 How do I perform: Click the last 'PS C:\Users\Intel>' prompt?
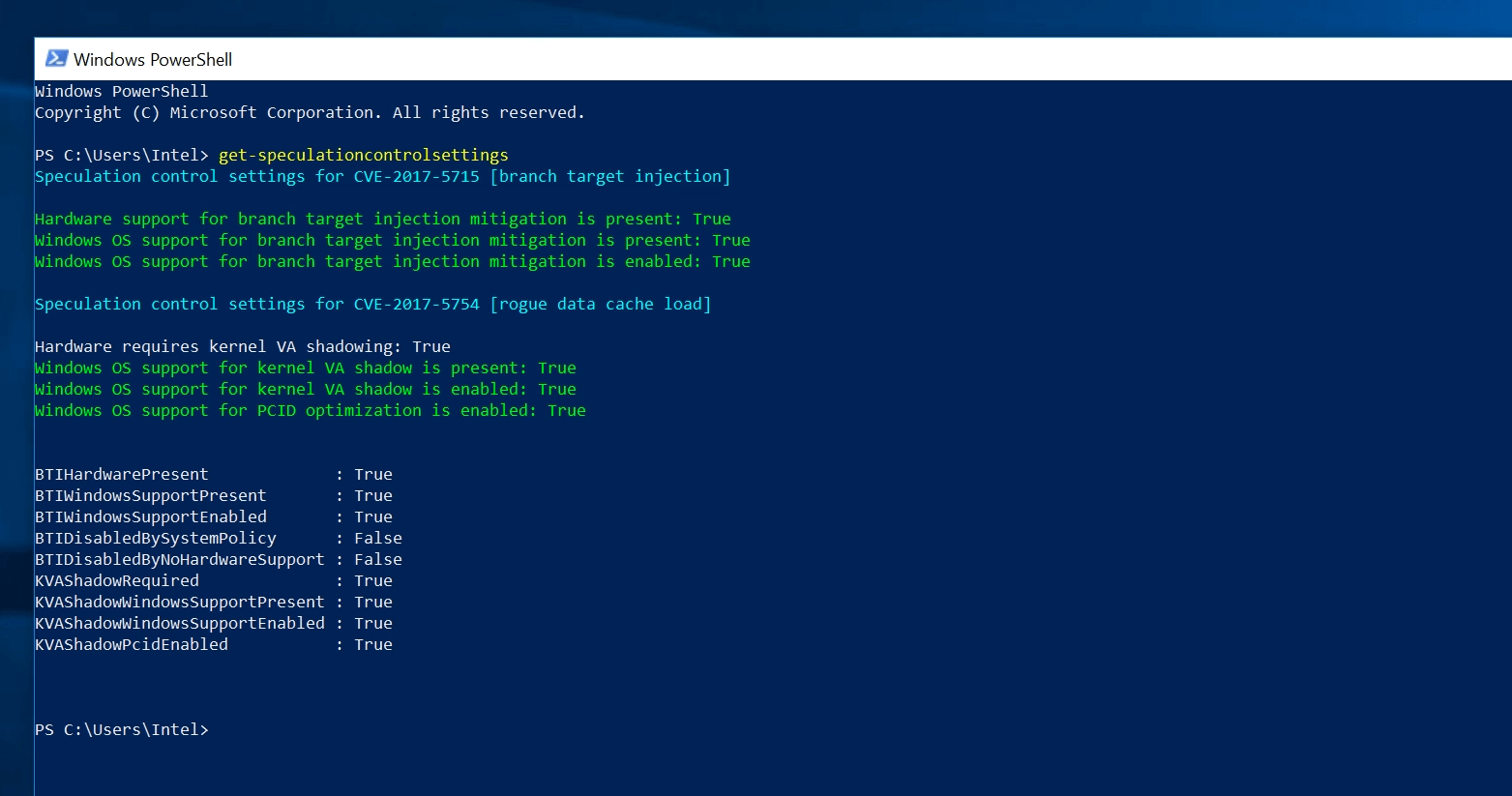point(122,730)
